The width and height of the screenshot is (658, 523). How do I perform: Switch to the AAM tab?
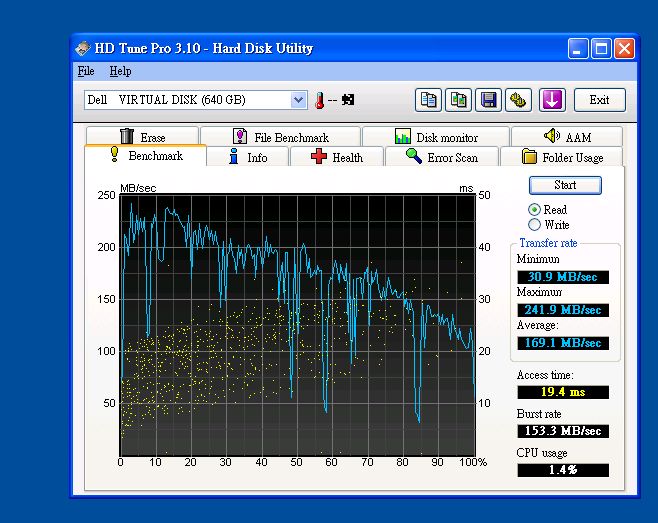coord(567,137)
